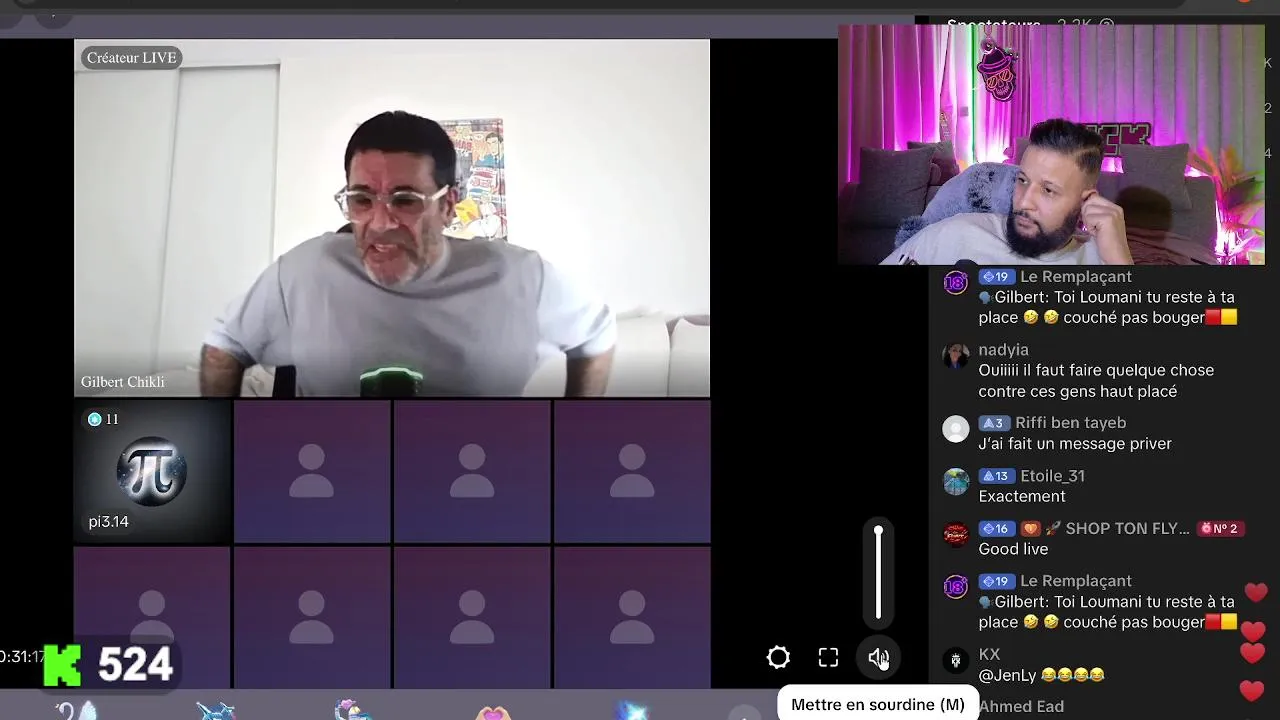Select the heart-hands gift in the gift bar
Image resolution: width=1280 pixels, height=720 pixels.
(x=493, y=713)
